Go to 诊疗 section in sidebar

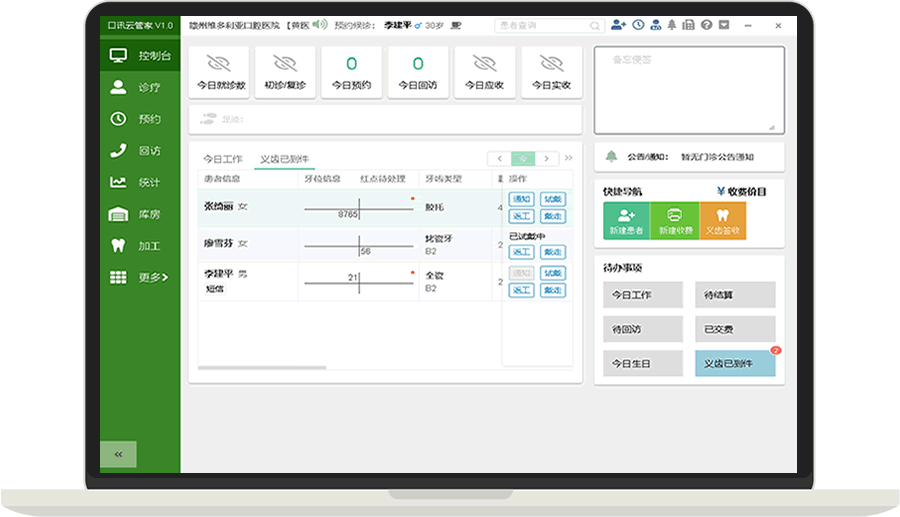click(140, 87)
